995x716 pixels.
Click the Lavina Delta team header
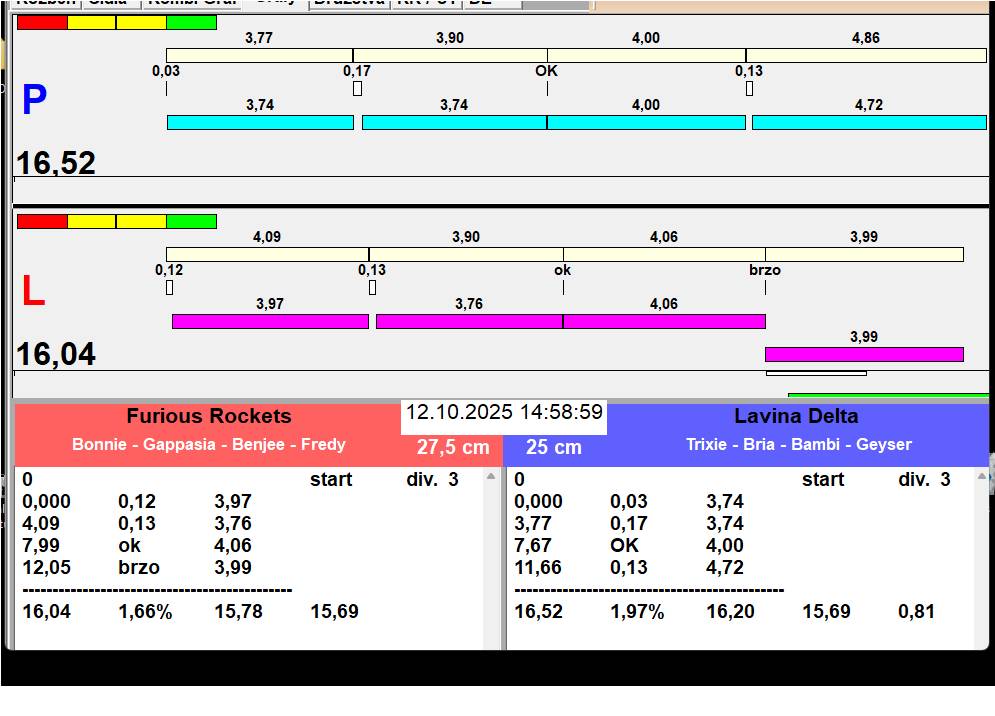[796, 417]
